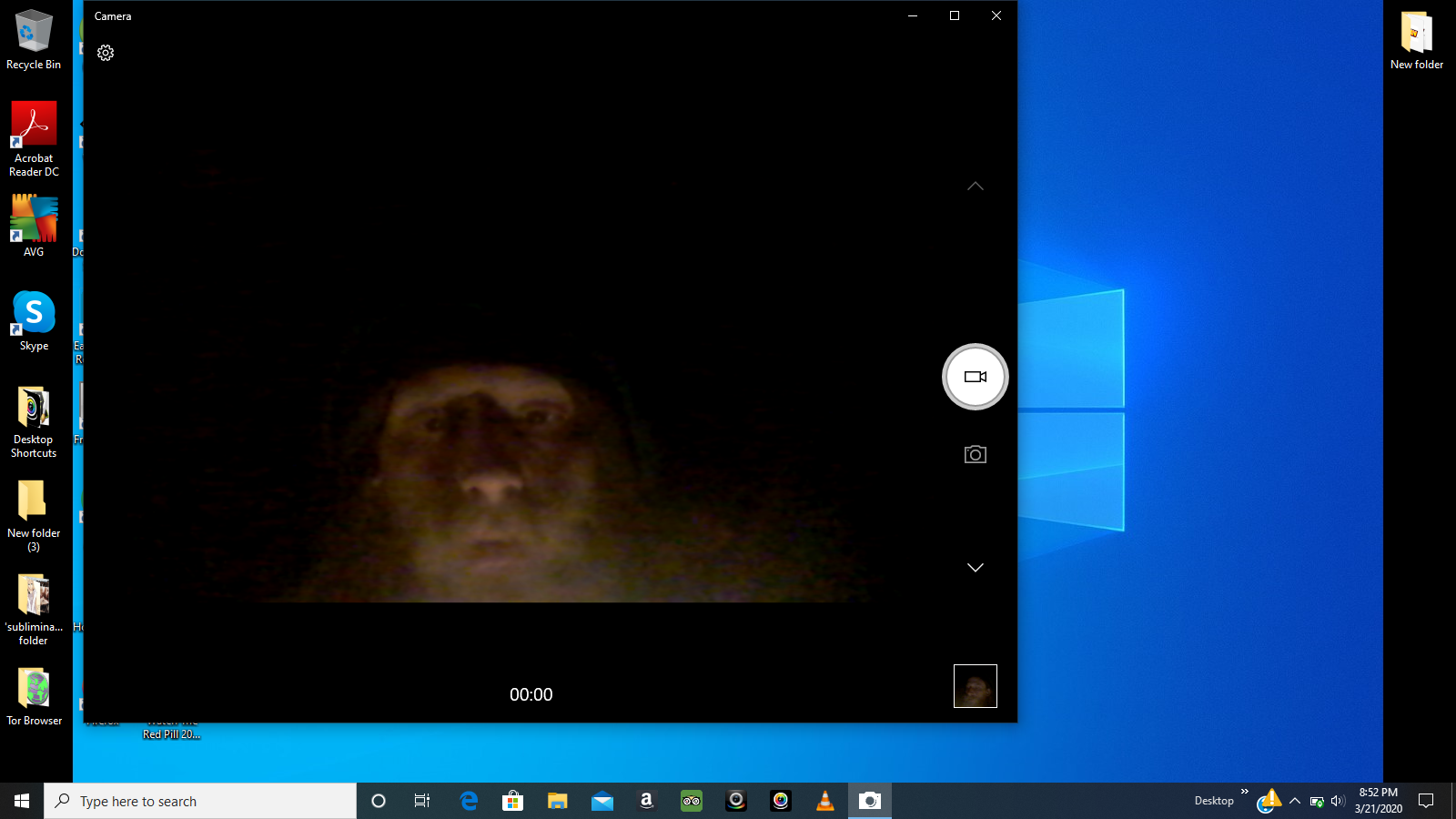The width and height of the screenshot is (1456, 819).
Task: Open the last captured photo thumbnail
Action: tap(976, 686)
